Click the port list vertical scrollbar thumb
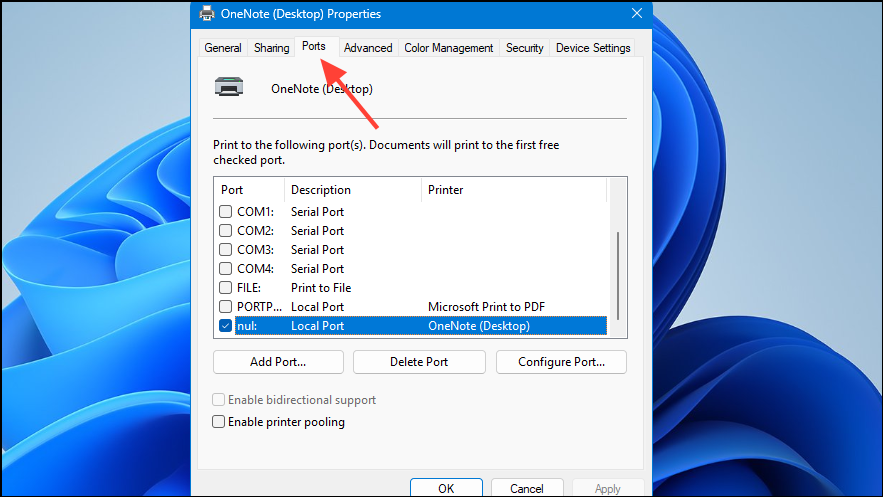 618,276
